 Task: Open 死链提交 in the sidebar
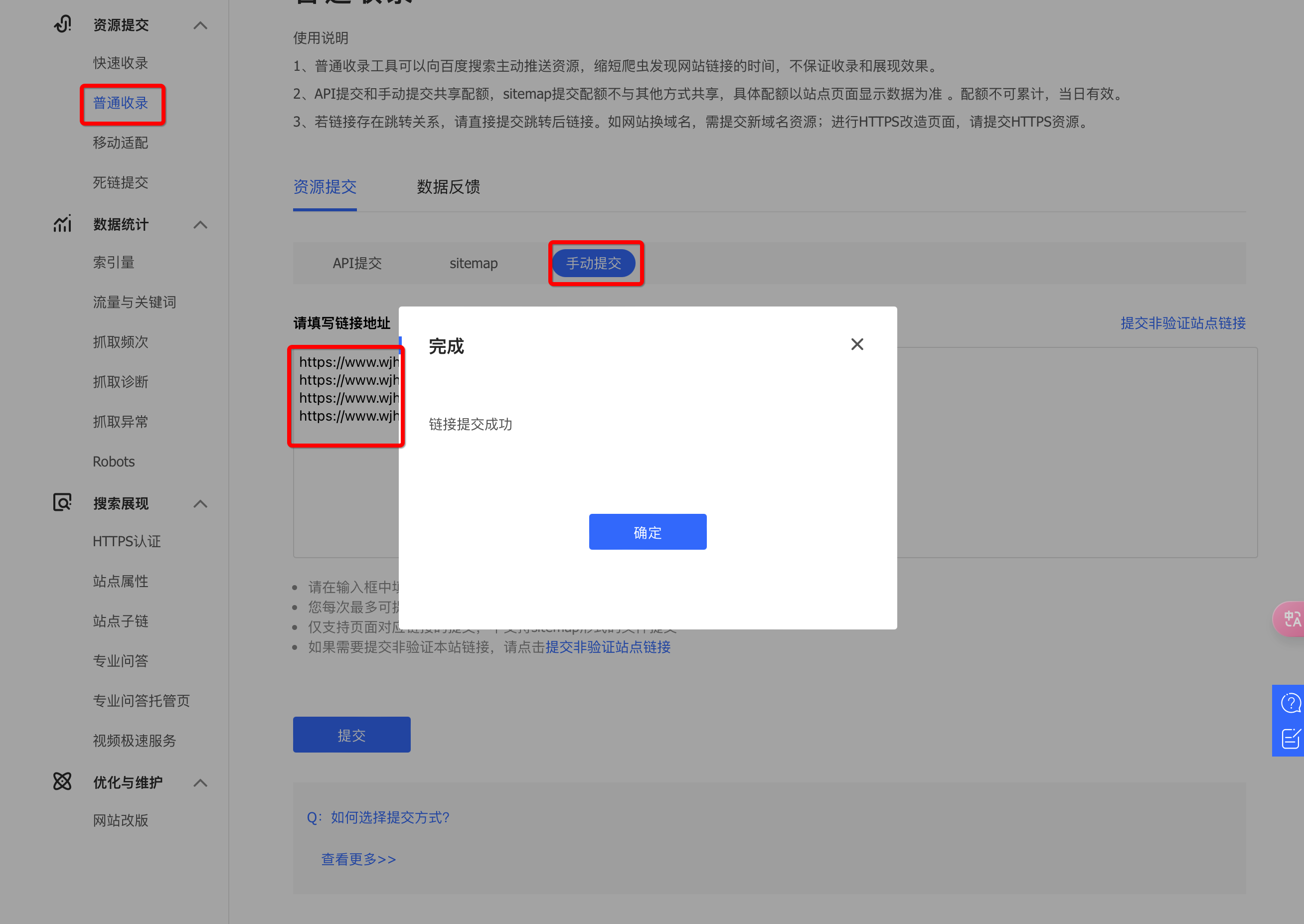pos(121,182)
